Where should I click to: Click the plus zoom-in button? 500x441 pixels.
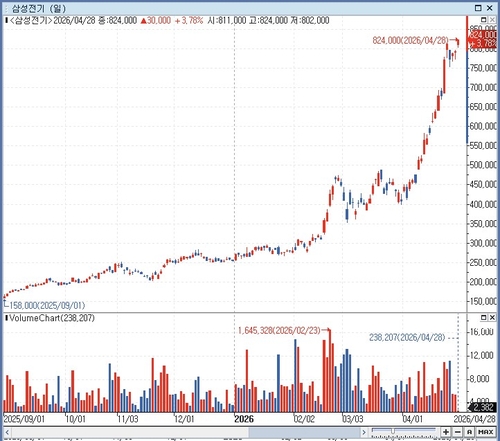click(446, 432)
